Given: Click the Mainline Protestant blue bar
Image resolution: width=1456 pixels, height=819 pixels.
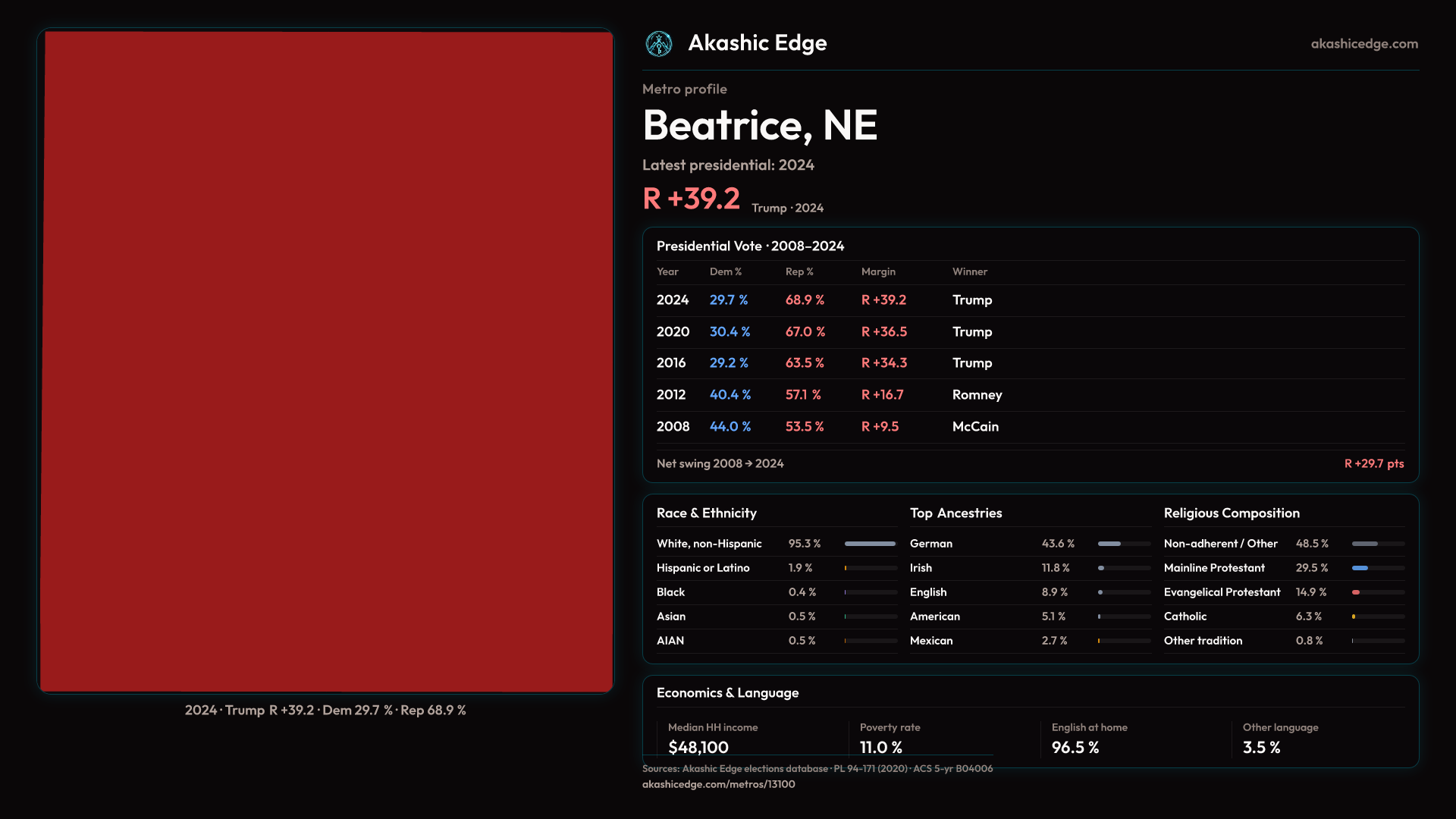Looking at the screenshot, I should (x=1360, y=568).
